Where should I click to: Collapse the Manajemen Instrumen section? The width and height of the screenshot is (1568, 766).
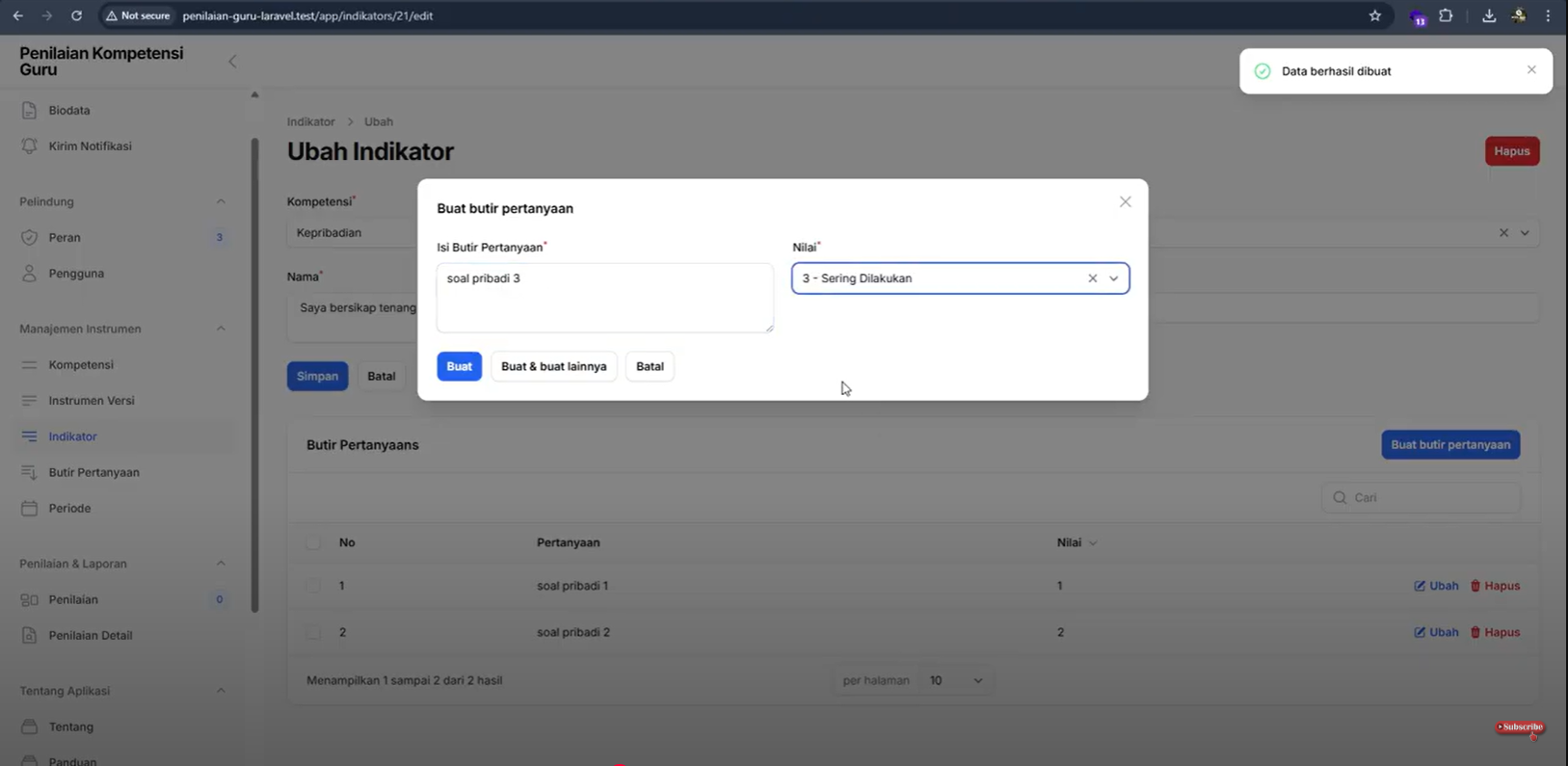click(x=221, y=330)
